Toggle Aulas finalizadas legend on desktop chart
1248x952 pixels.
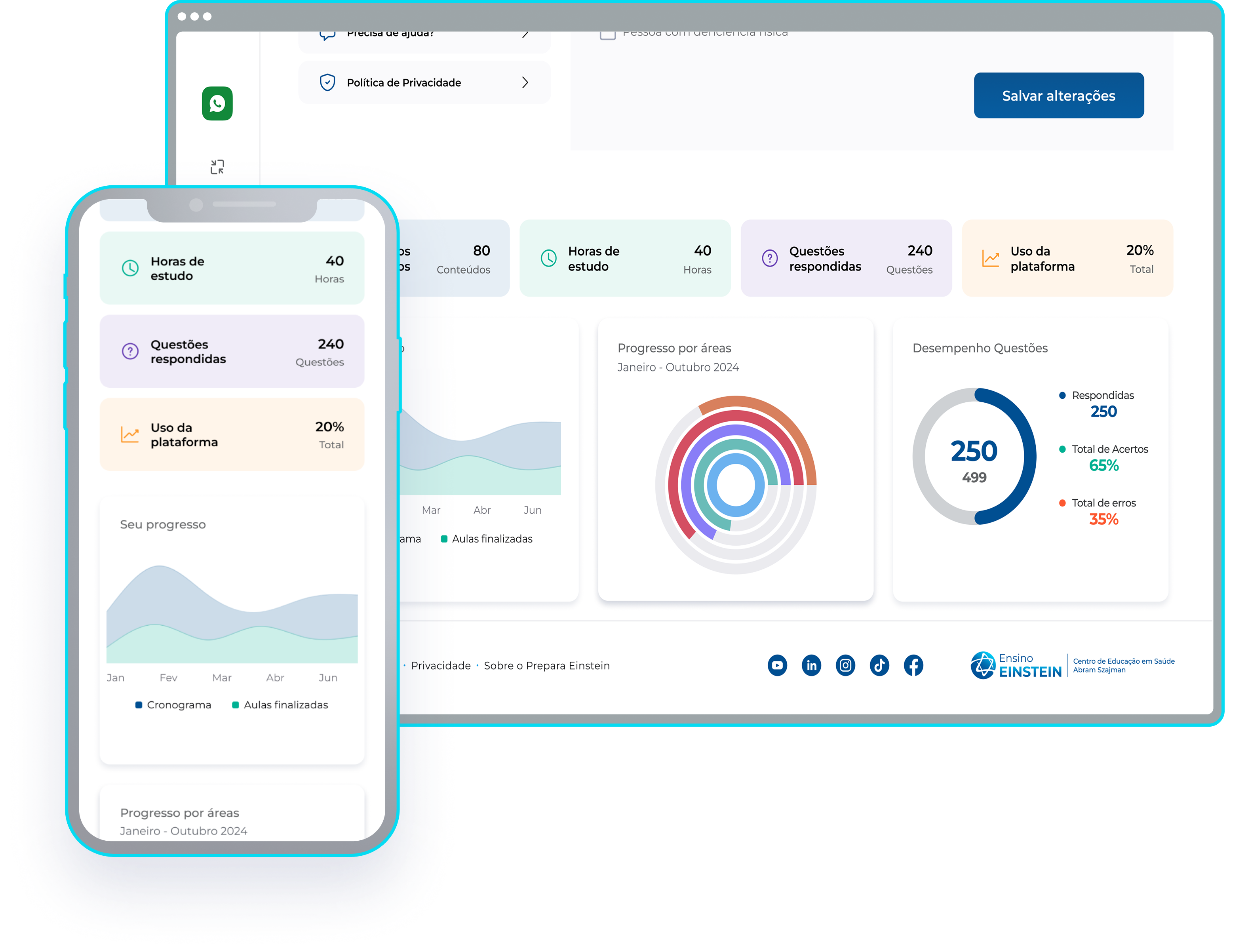487,539
